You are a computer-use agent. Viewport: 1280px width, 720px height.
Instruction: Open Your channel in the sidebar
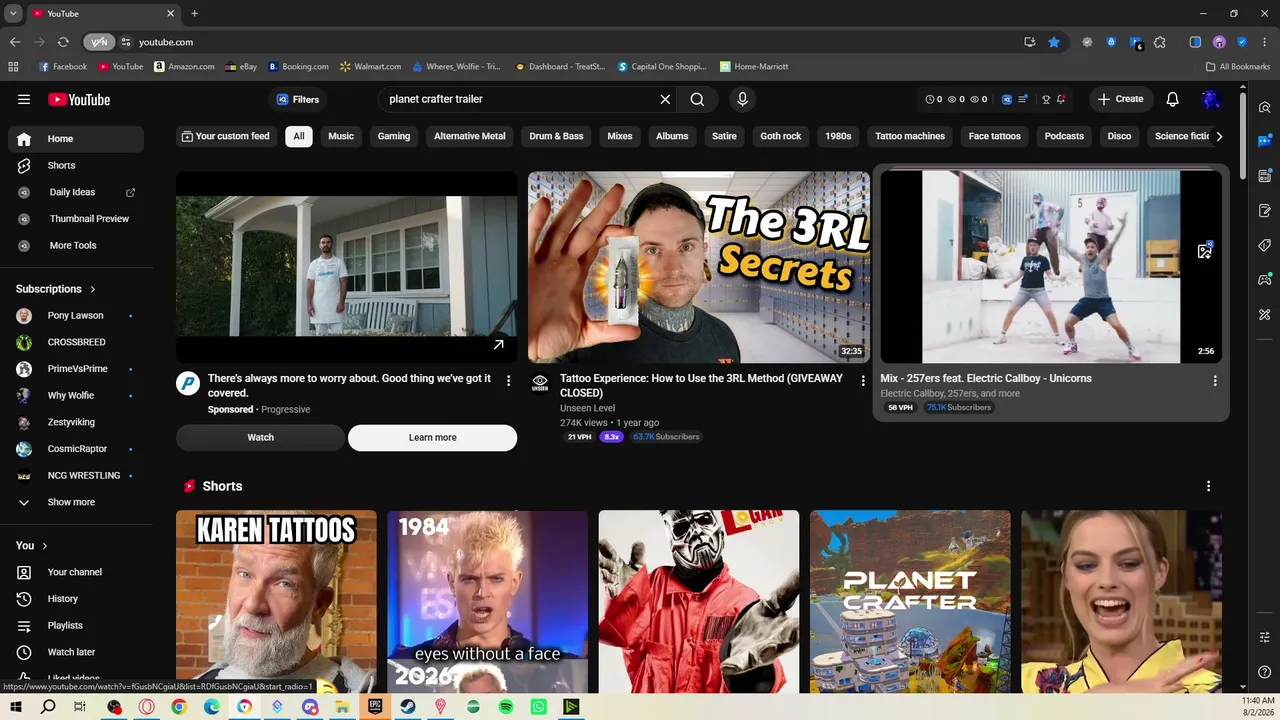pos(76,572)
